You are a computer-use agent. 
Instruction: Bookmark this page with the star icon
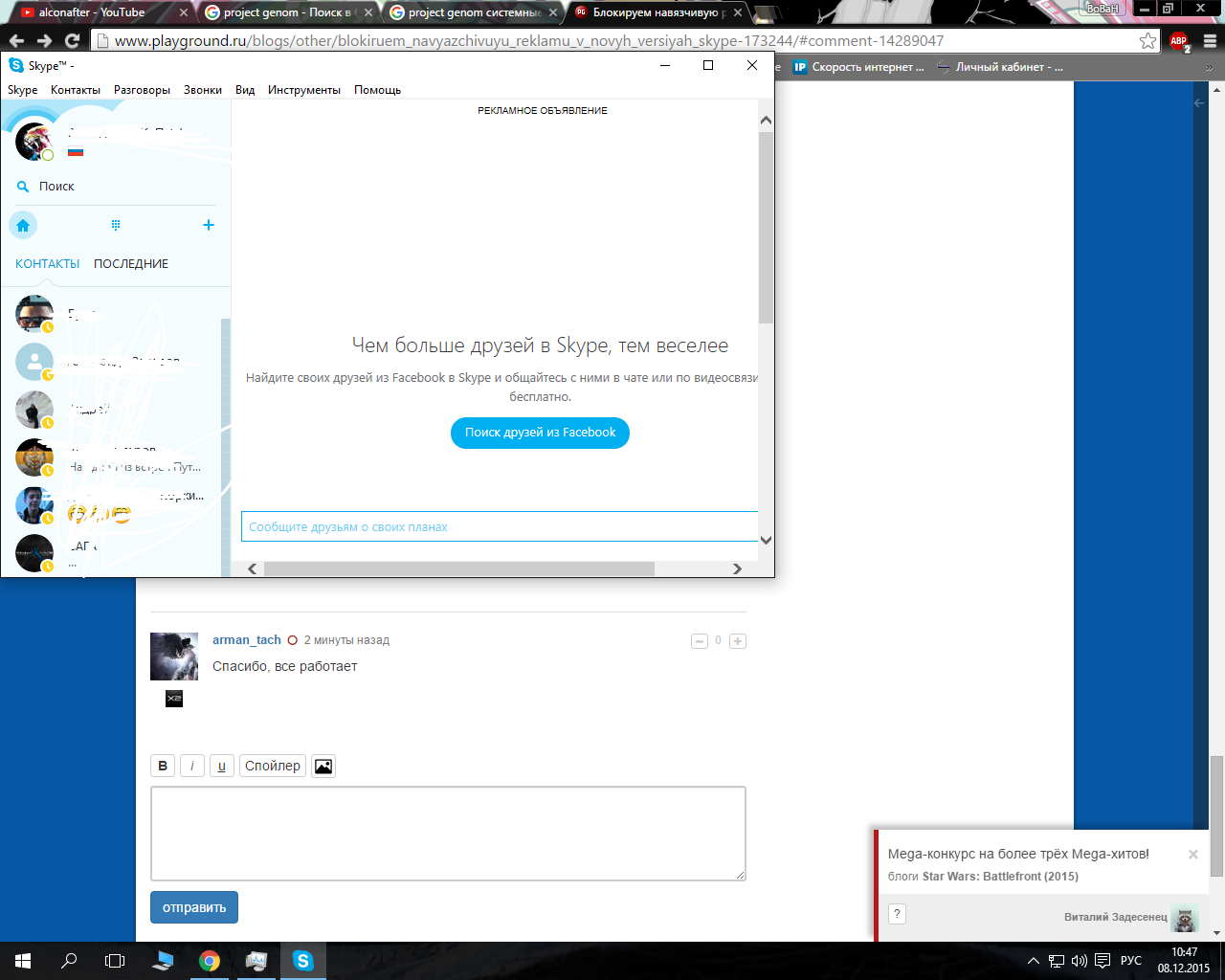point(1147,40)
